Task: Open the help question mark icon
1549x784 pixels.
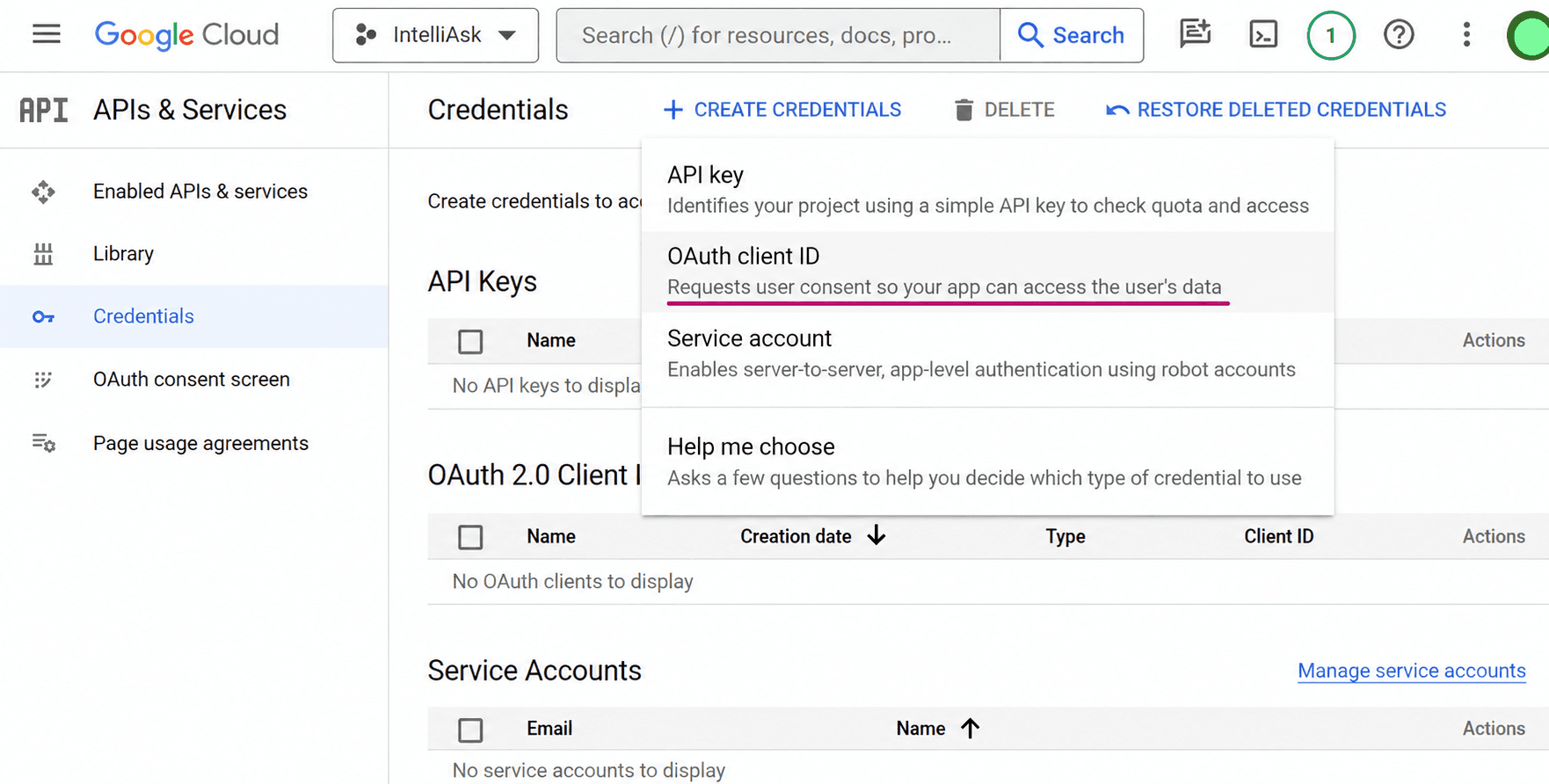Action: [x=1399, y=34]
